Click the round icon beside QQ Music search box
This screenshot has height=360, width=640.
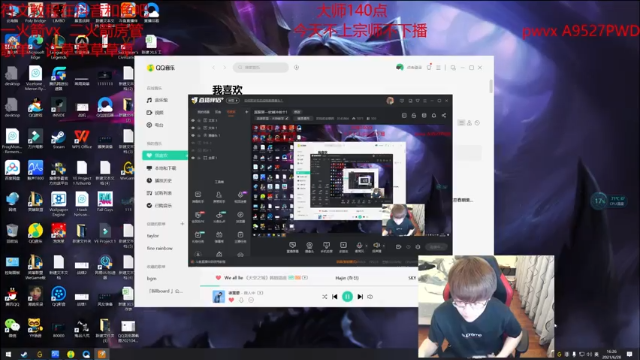(296, 67)
